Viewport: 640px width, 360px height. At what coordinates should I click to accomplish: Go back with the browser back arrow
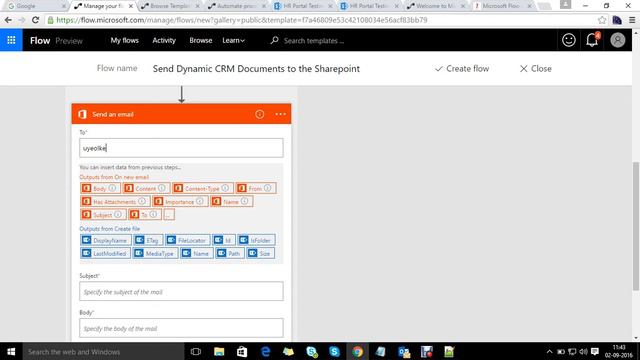(8, 20)
